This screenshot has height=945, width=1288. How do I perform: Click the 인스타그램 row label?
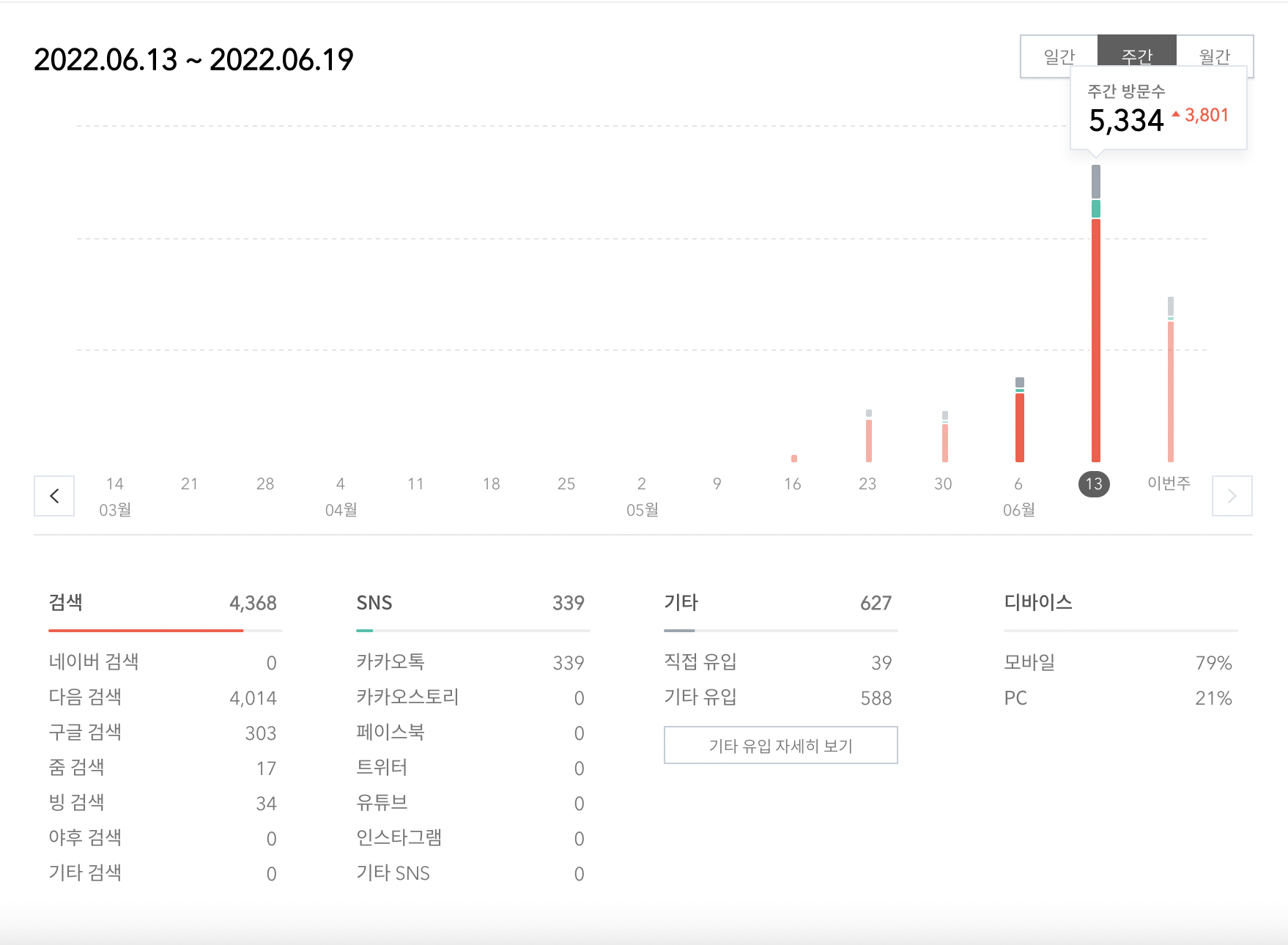399,837
